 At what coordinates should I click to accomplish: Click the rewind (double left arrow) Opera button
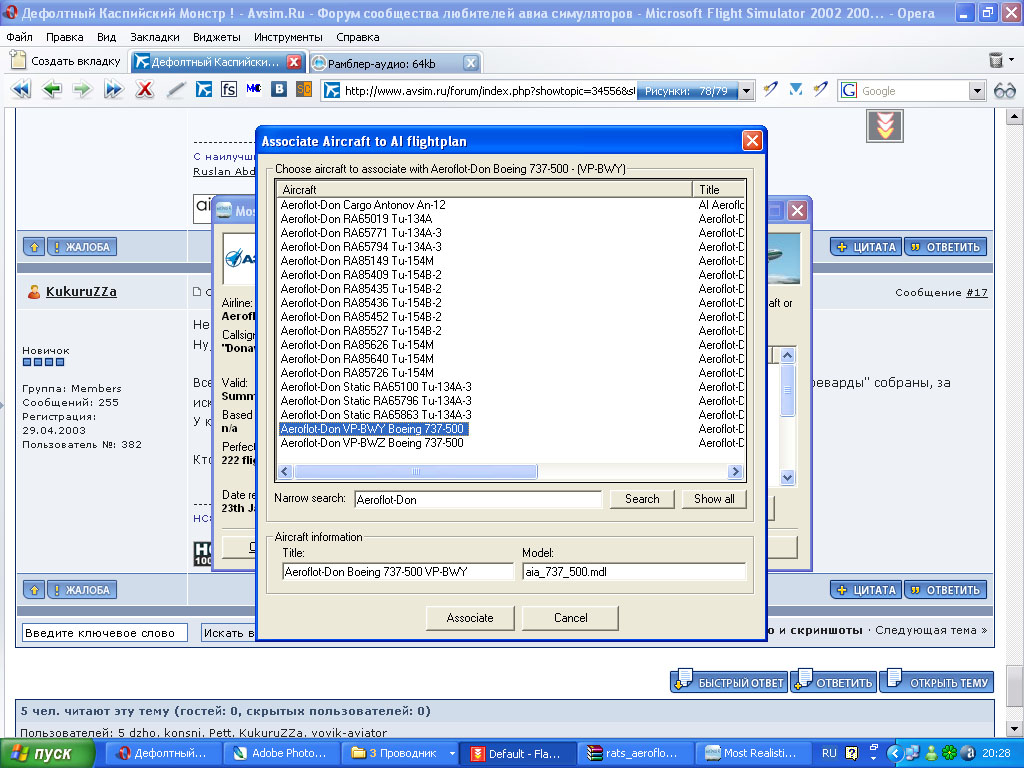21,89
